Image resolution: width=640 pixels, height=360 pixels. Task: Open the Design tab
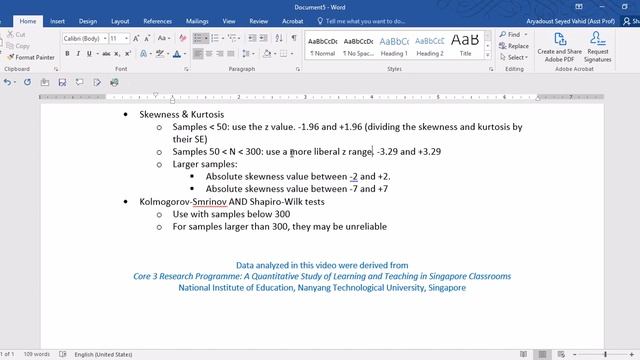pos(88,21)
